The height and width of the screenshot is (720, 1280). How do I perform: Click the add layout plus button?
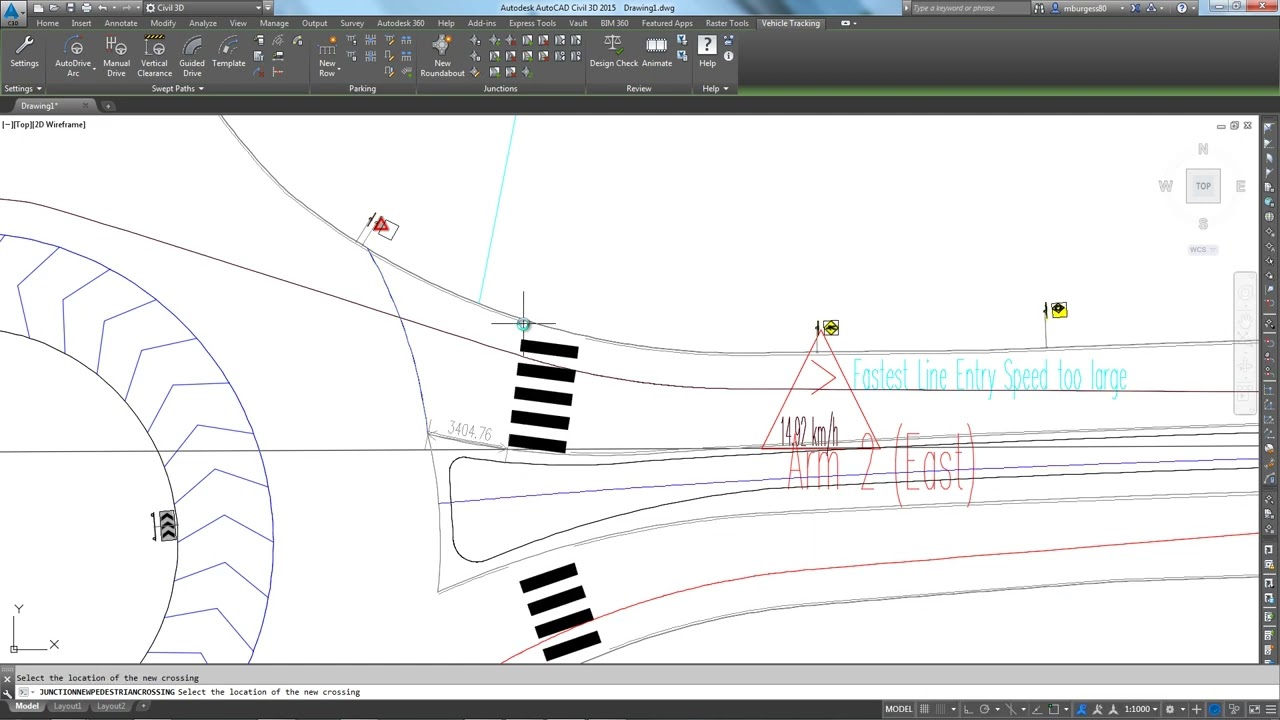(143, 706)
